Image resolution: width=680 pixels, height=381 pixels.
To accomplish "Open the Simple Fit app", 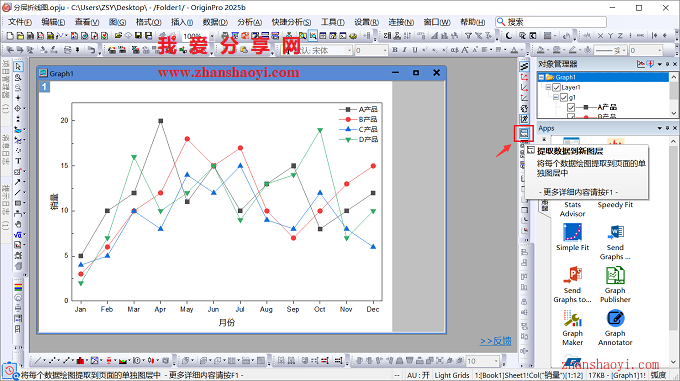I will pos(572,237).
